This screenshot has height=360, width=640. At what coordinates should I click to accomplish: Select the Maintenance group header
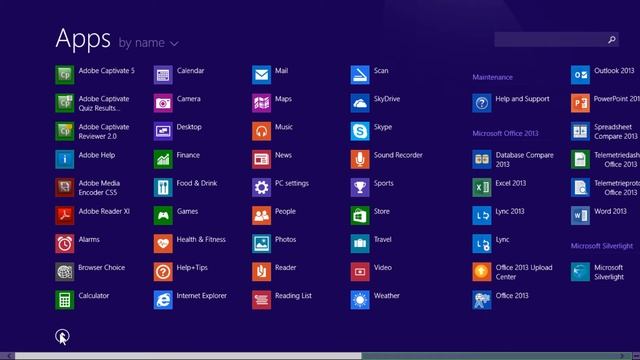click(x=492, y=77)
